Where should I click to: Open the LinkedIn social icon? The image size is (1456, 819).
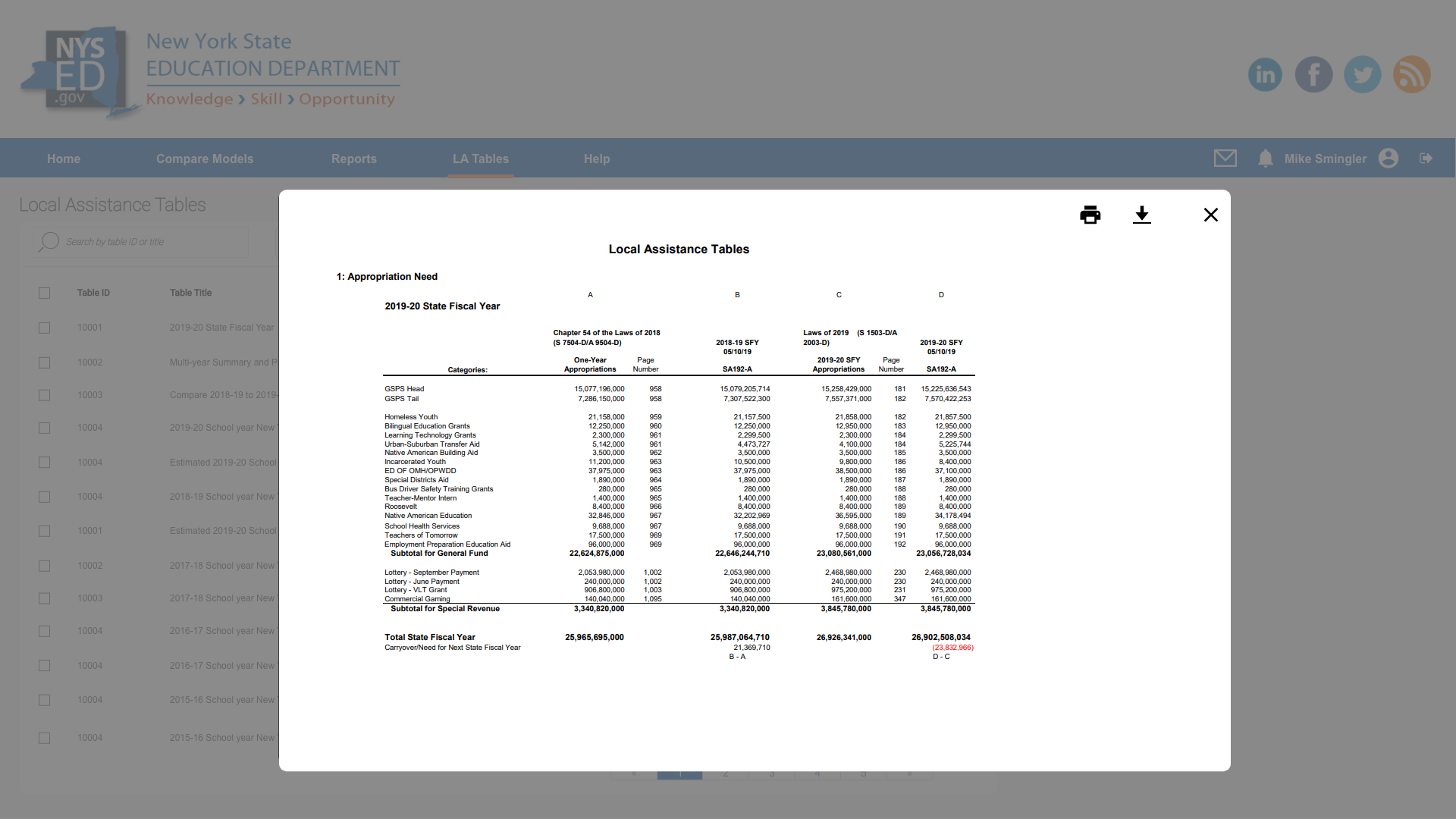pyautogui.click(x=1265, y=74)
